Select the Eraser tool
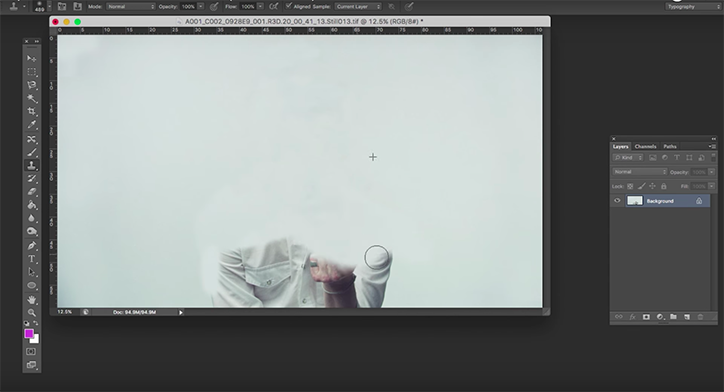This screenshot has height=392, width=724. (31, 192)
